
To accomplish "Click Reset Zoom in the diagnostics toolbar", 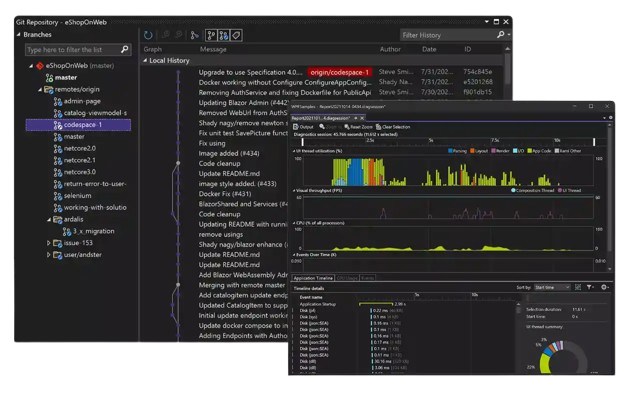I will pyautogui.click(x=358, y=127).
